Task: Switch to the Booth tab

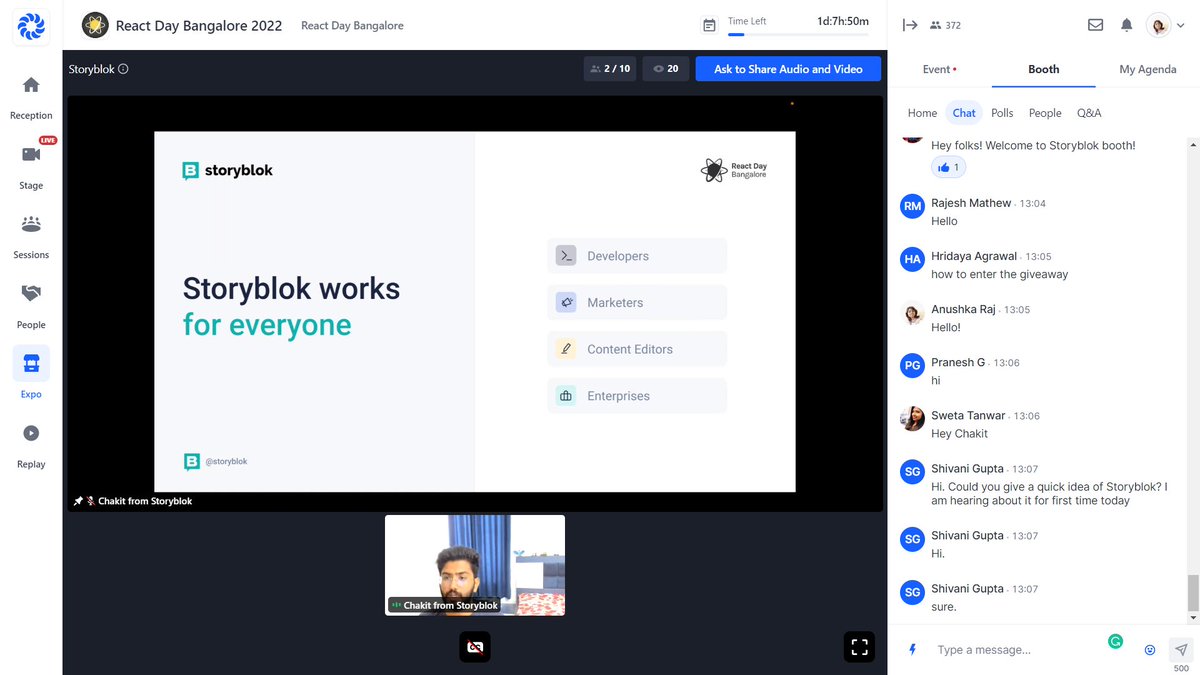Action: pos(1043,69)
